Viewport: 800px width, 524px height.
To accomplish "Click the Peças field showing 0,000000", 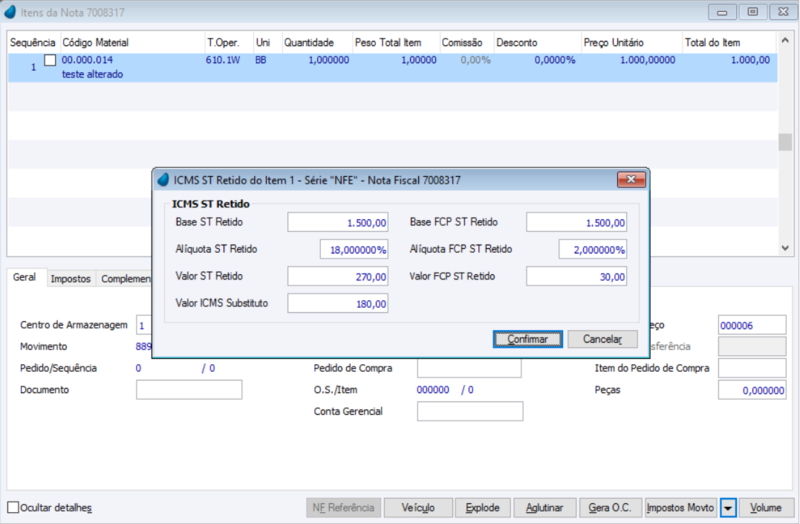I will [752, 390].
